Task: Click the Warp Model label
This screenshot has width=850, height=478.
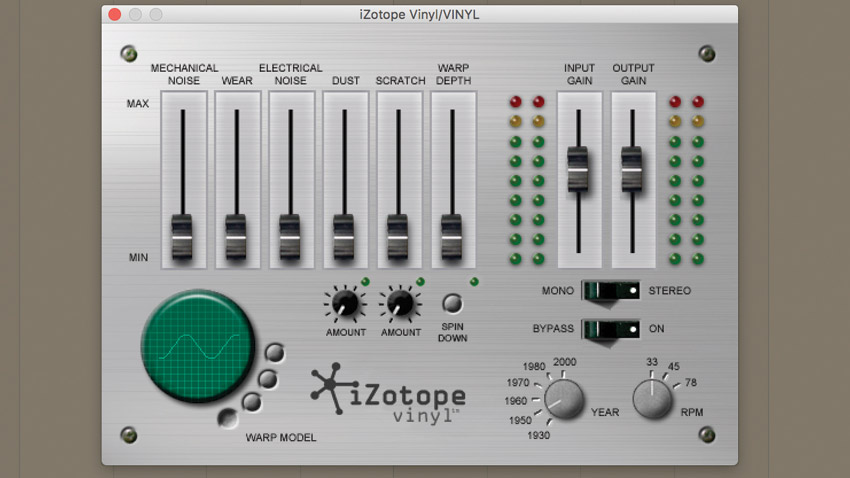Action: pyautogui.click(x=281, y=437)
